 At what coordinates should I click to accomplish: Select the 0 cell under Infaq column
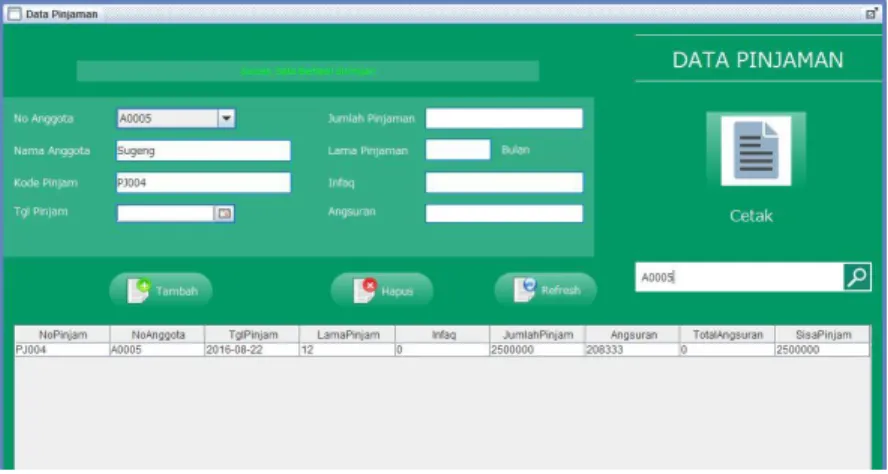443,350
